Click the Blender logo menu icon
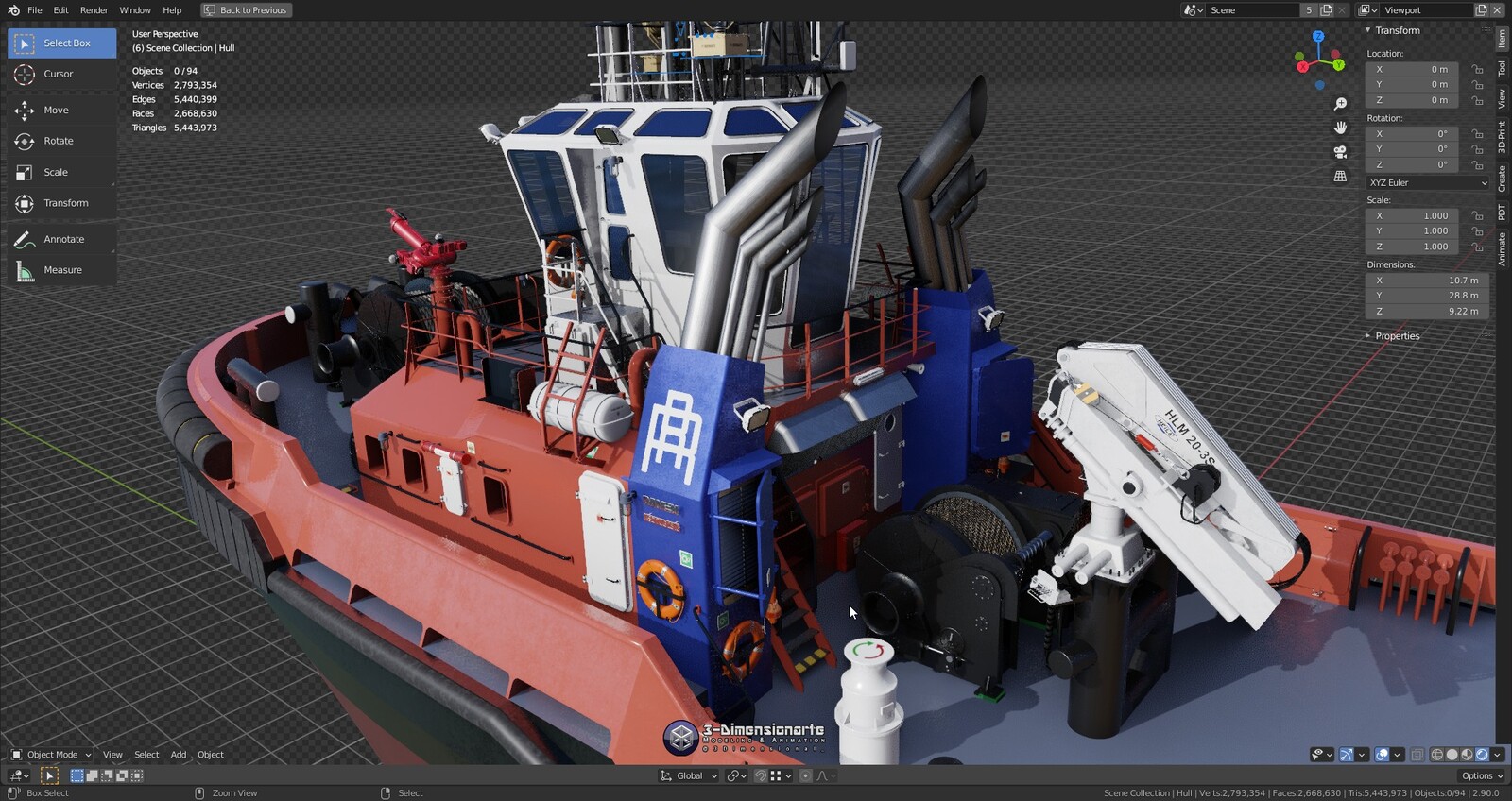1512x801 pixels. 13,9
